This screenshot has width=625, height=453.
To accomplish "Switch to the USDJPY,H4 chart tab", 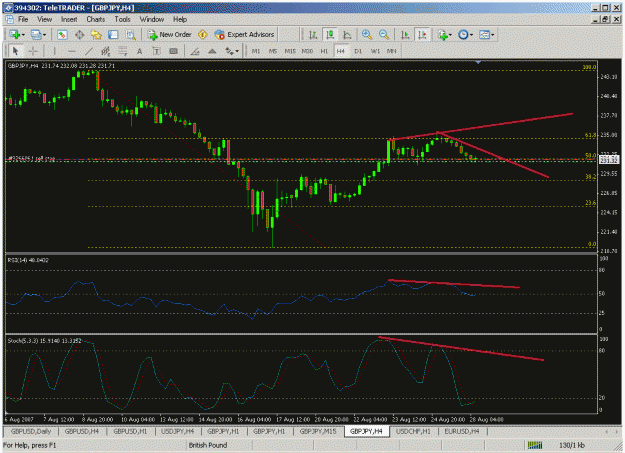I will 177,431.
